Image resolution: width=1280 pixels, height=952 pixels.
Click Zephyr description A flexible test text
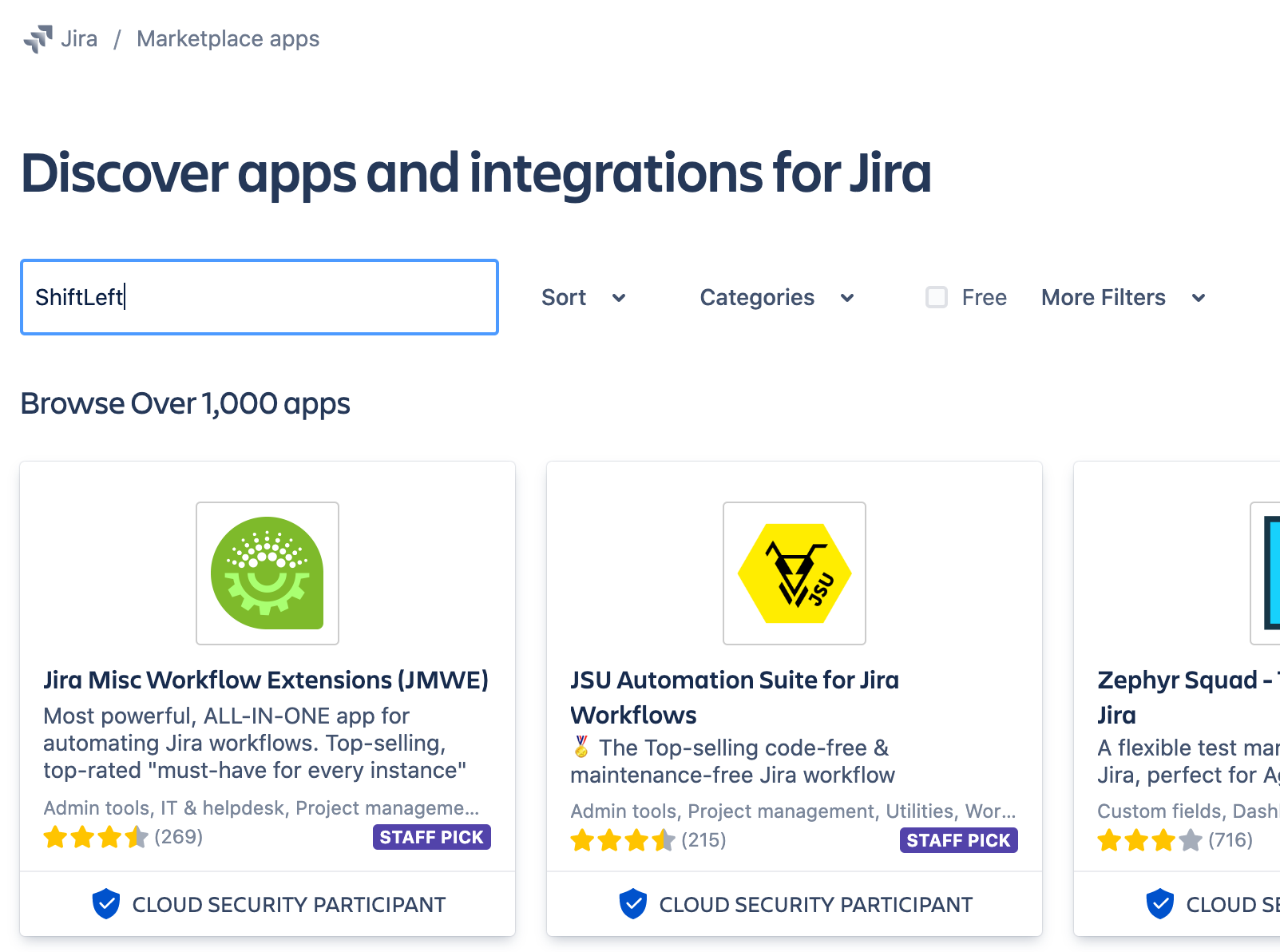coord(1188,761)
